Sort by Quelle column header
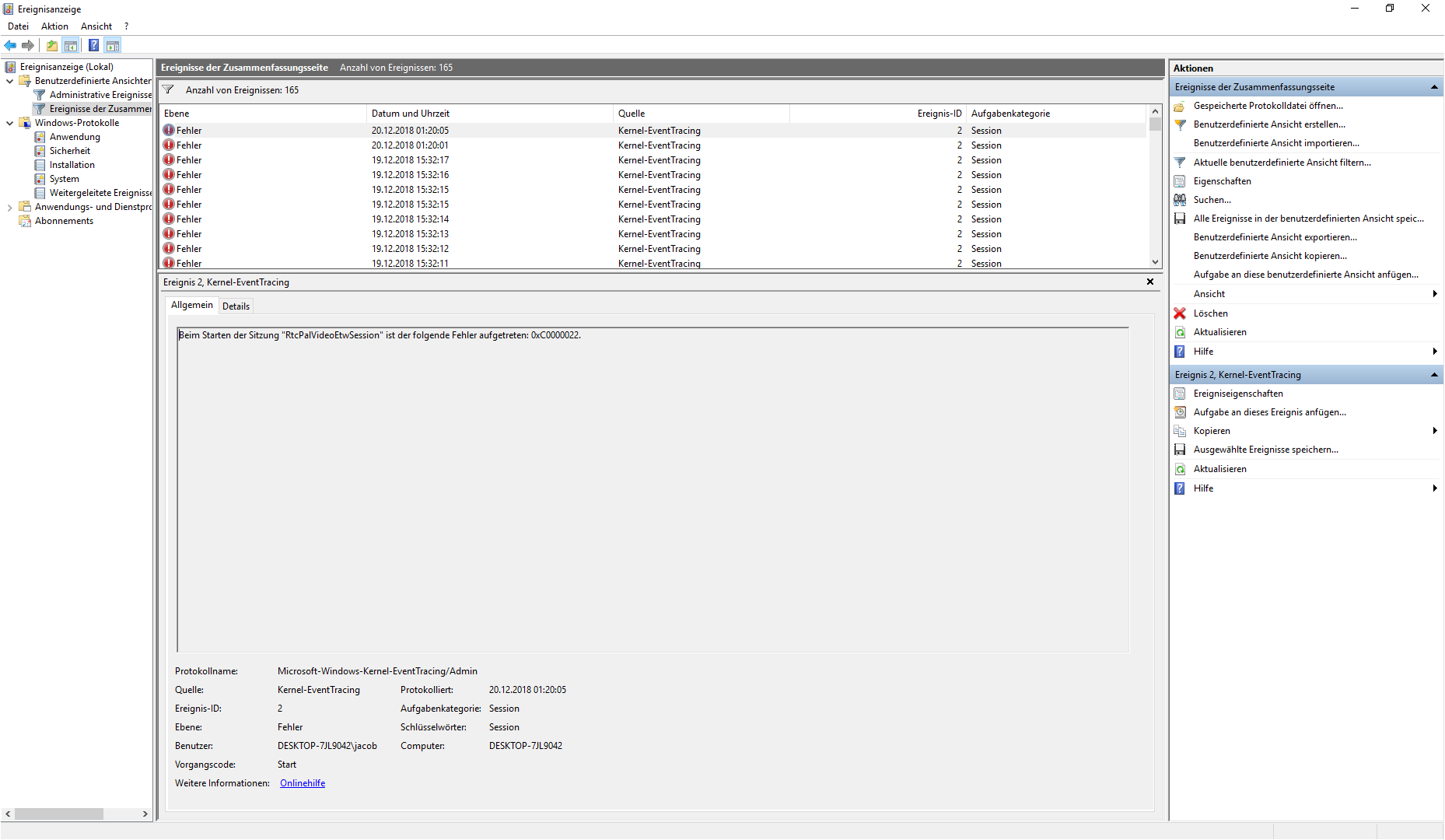1445x840 pixels. click(x=701, y=114)
